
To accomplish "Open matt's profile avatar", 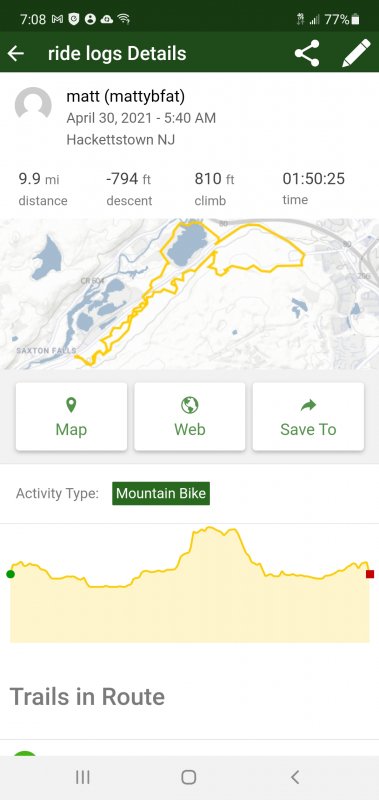I will [33, 105].
